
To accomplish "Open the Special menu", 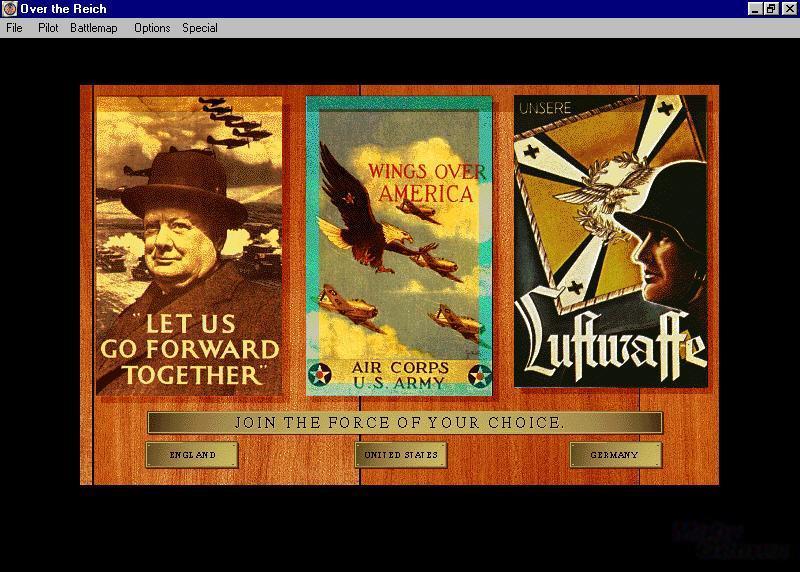I will click(200, 28).
